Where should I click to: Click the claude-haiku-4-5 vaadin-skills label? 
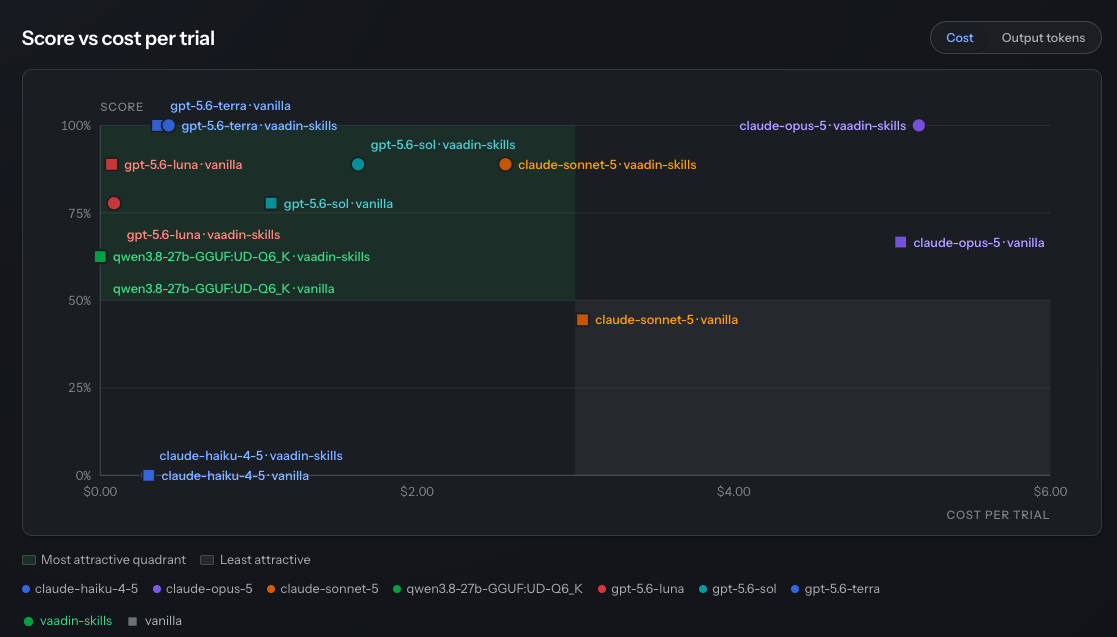click(x=251, y=455)
